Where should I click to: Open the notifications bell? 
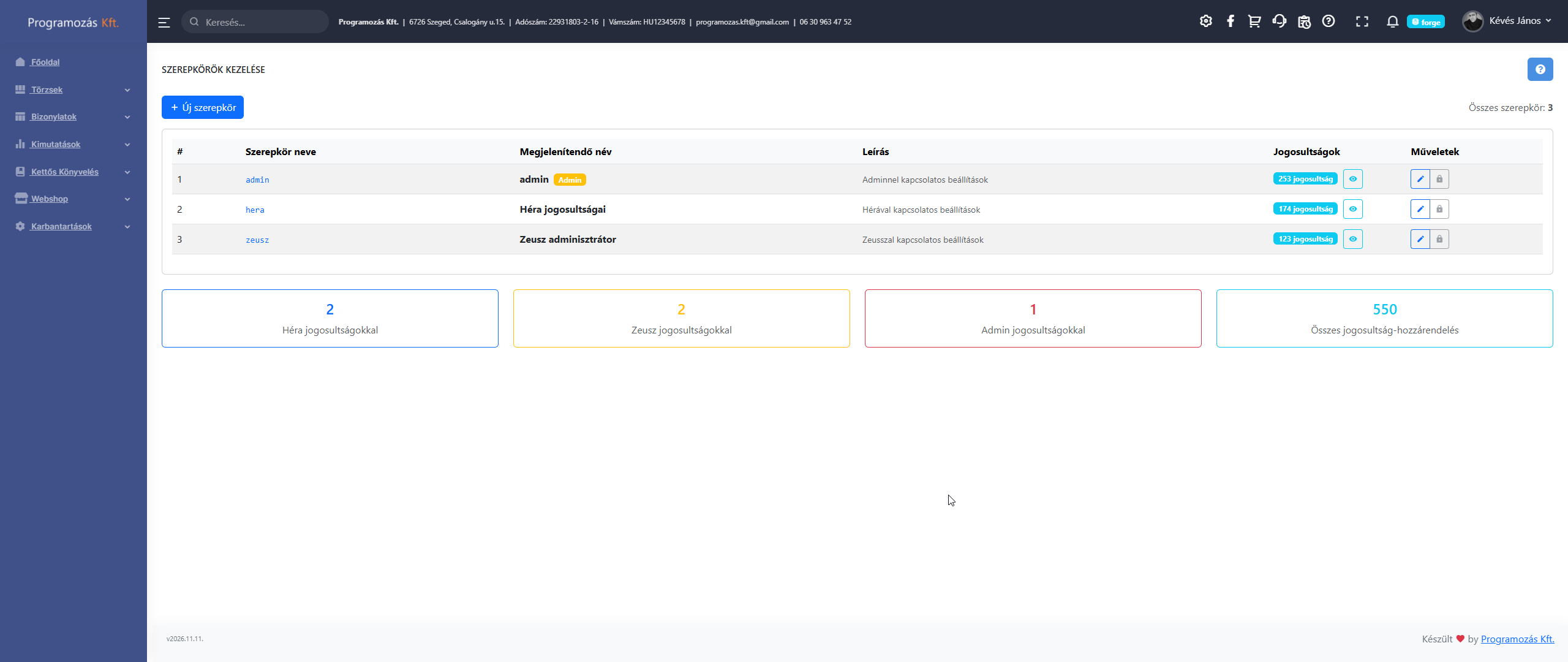1392,22
